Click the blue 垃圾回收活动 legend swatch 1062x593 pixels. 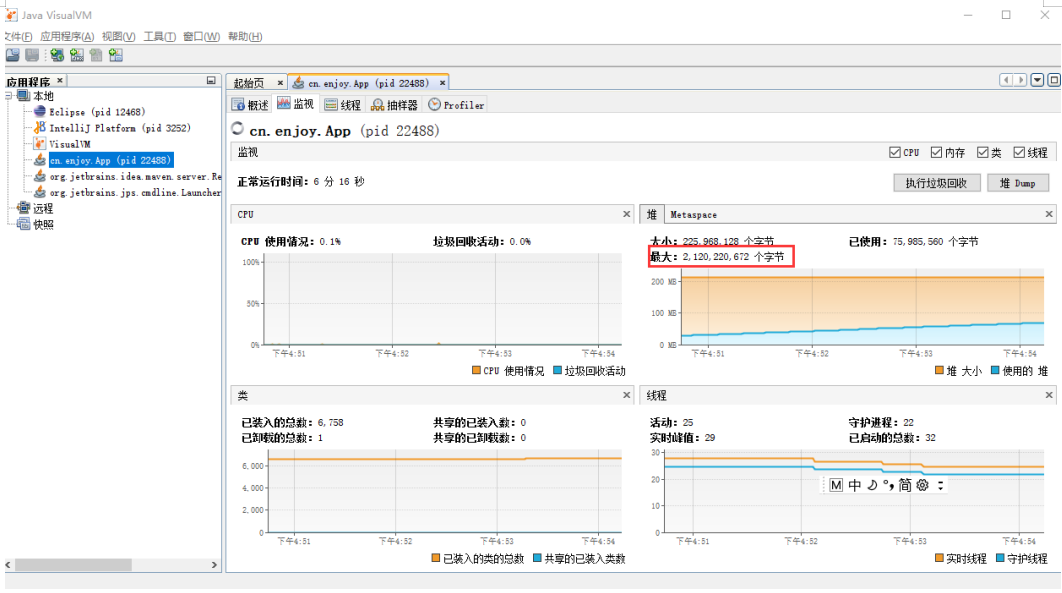click(557, 370)
